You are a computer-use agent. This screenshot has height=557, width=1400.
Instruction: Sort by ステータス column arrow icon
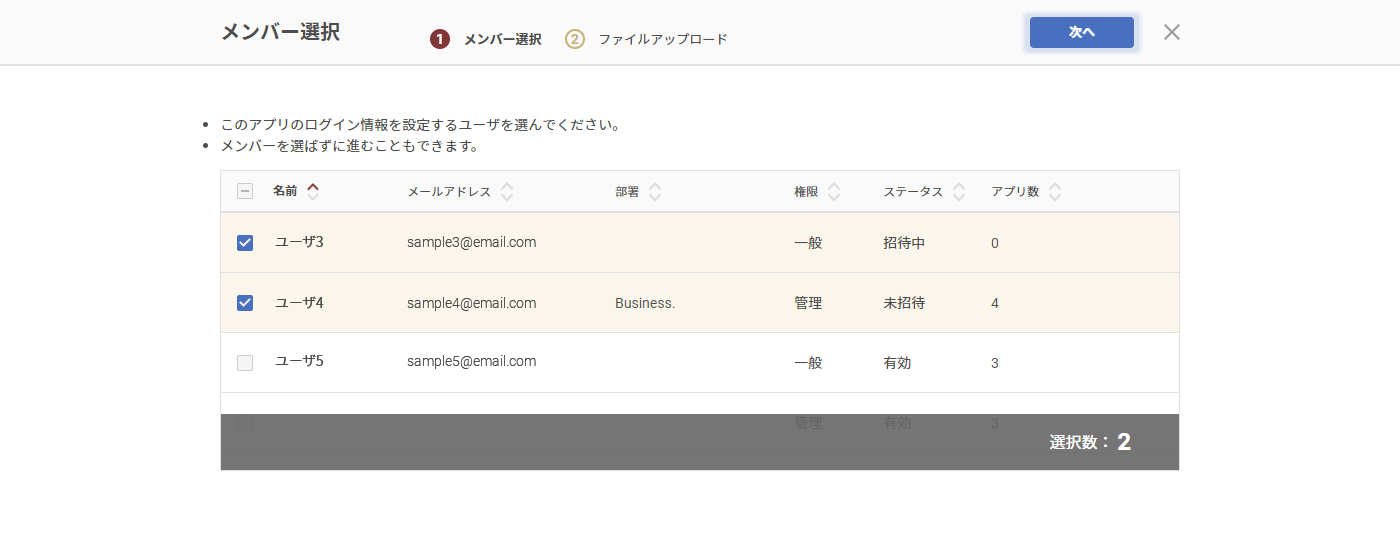tap(959, 191)
